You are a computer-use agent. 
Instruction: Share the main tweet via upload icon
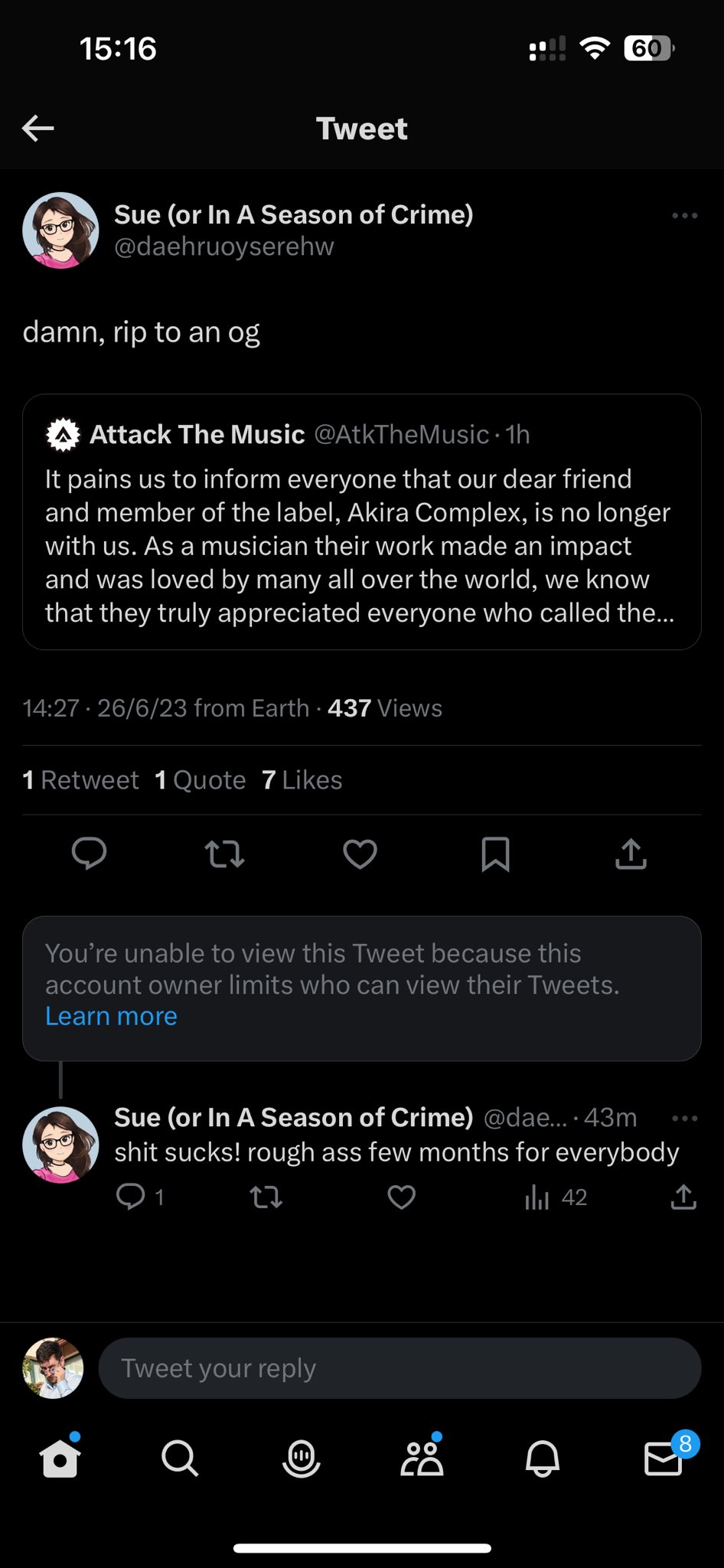pos(631,854)
